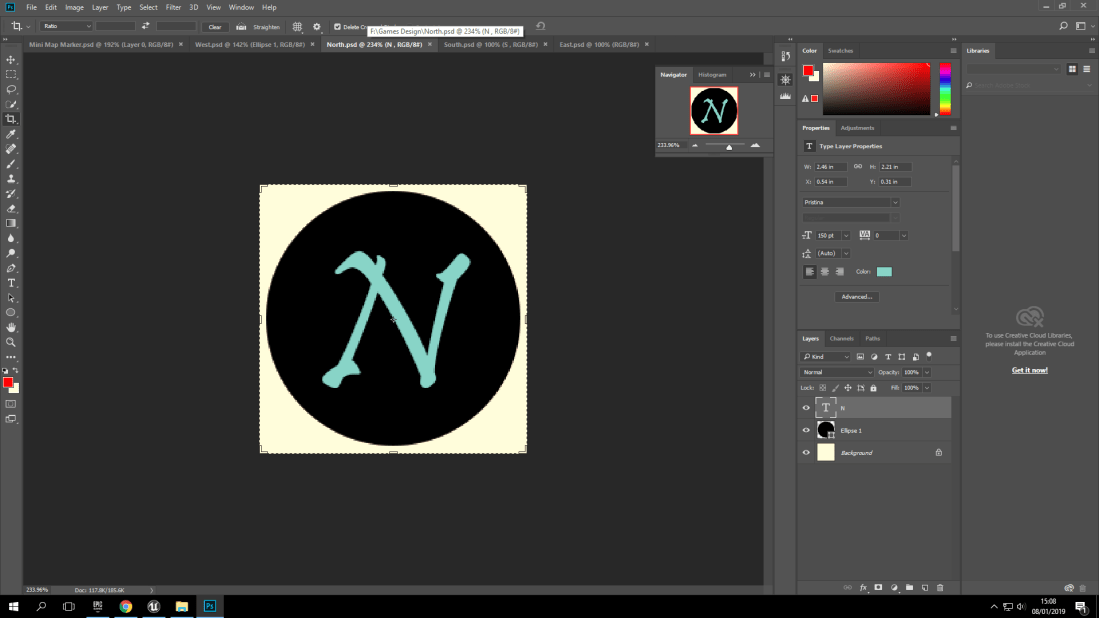The image size is (1099, 618).
Task: Click the teal text Color swatch
Action: (x=884, y=272)
